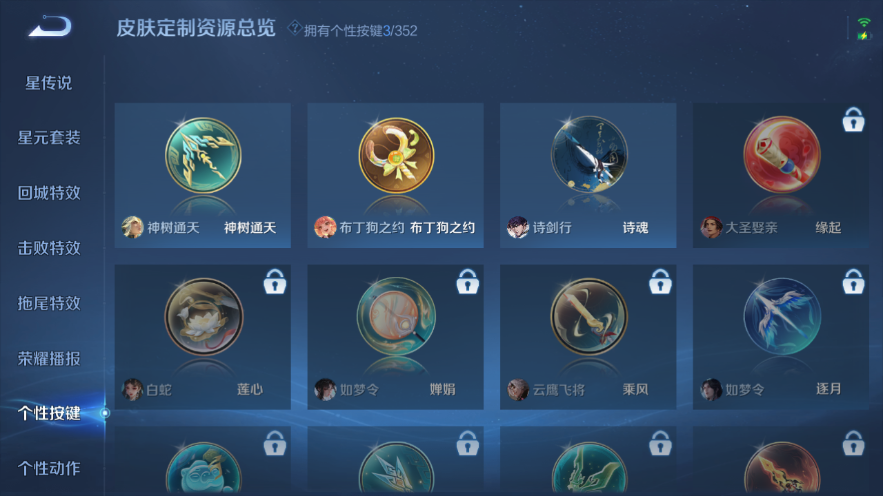Click the 莲心 lotus key icon

[x=204, y=316]
